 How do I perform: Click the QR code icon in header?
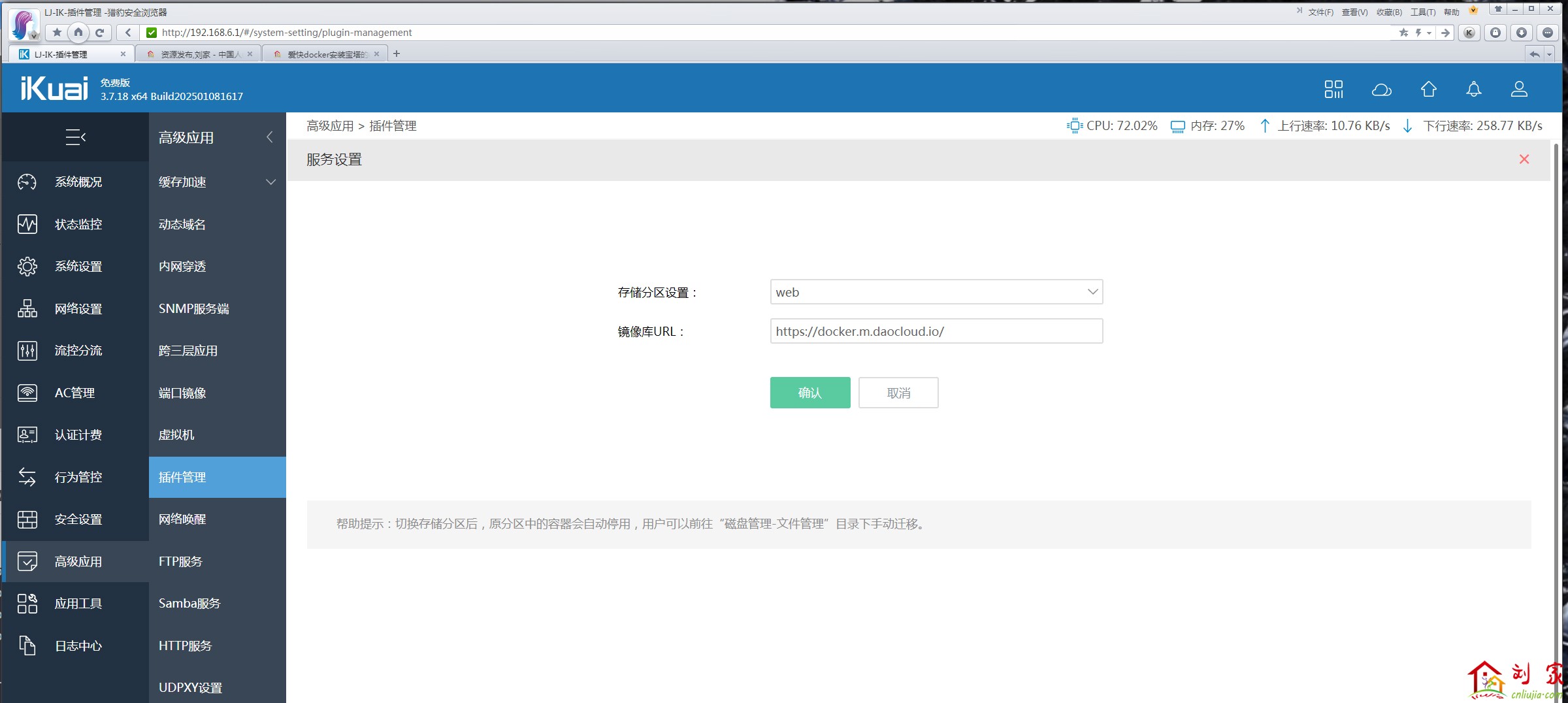[1333, 90]
